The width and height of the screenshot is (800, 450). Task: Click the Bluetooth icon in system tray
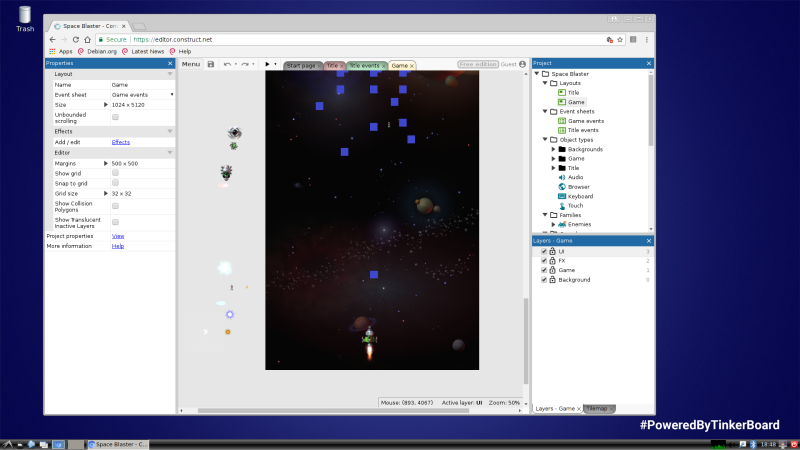point(753,444)
